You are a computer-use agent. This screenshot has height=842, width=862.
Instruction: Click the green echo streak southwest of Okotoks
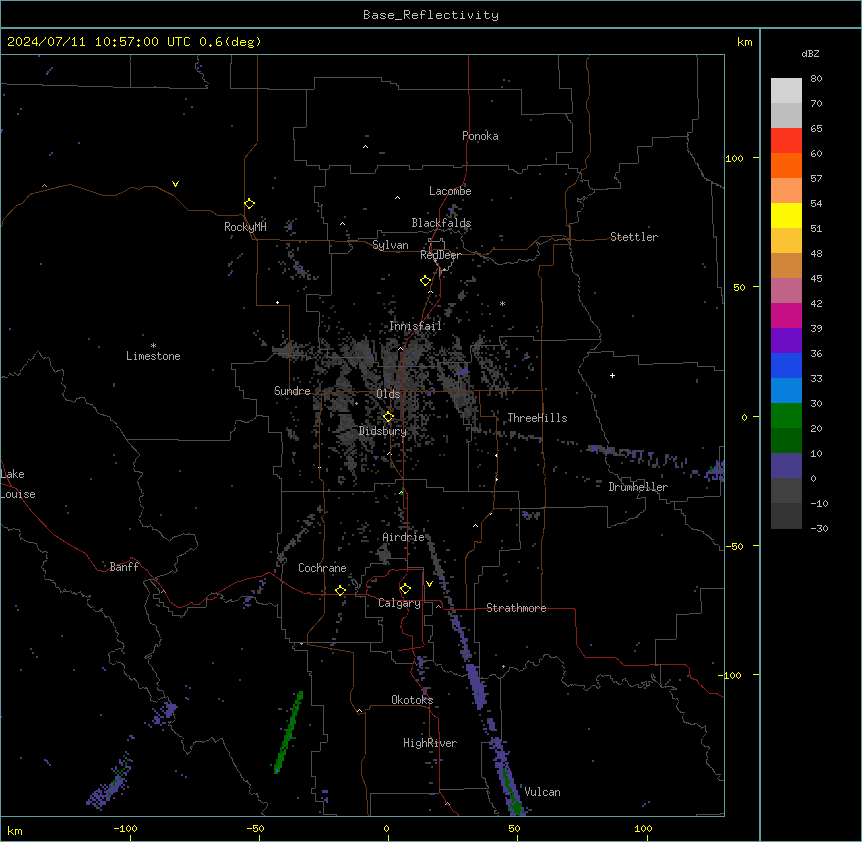[288, 733]
